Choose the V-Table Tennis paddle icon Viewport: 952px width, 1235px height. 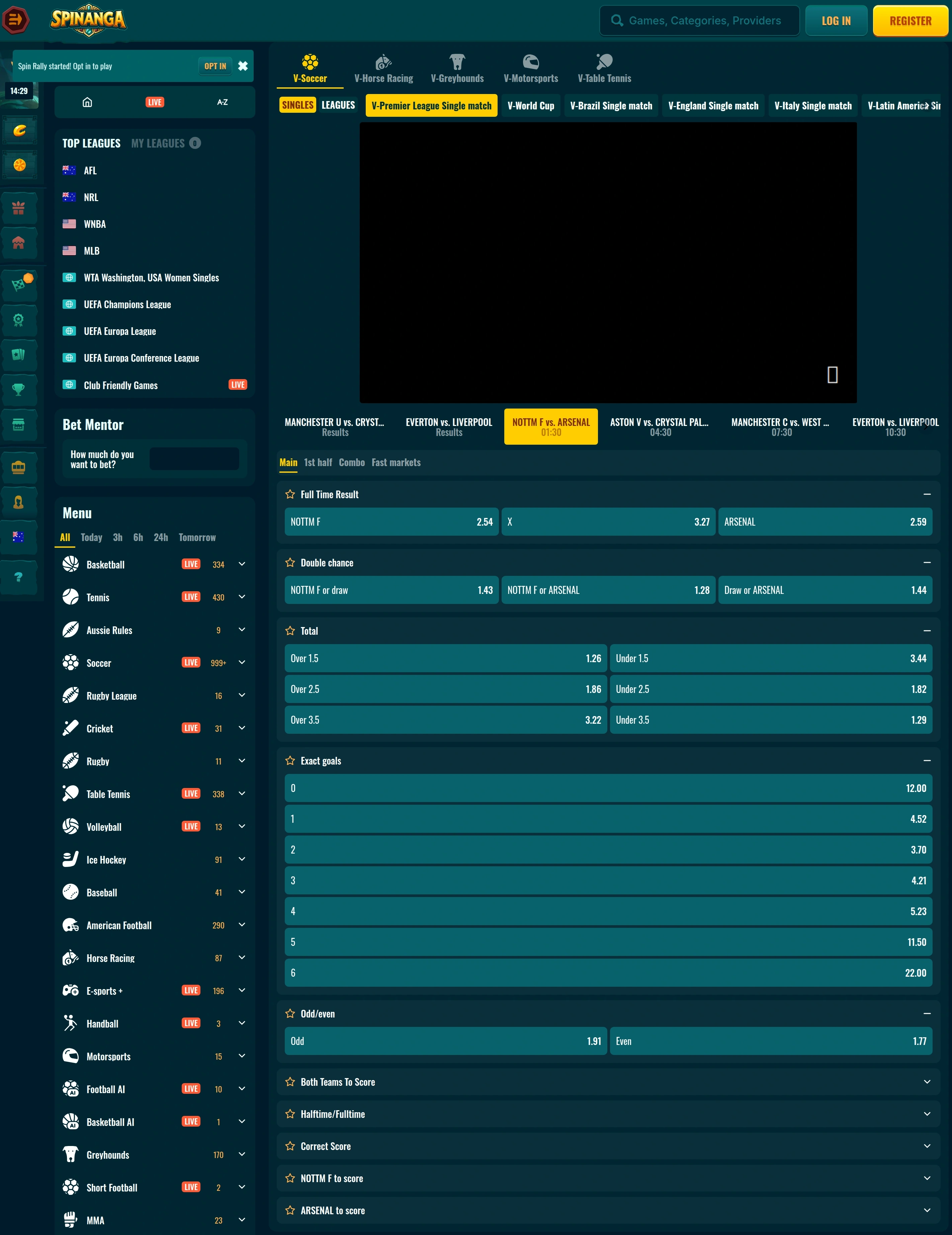[604, 62]
